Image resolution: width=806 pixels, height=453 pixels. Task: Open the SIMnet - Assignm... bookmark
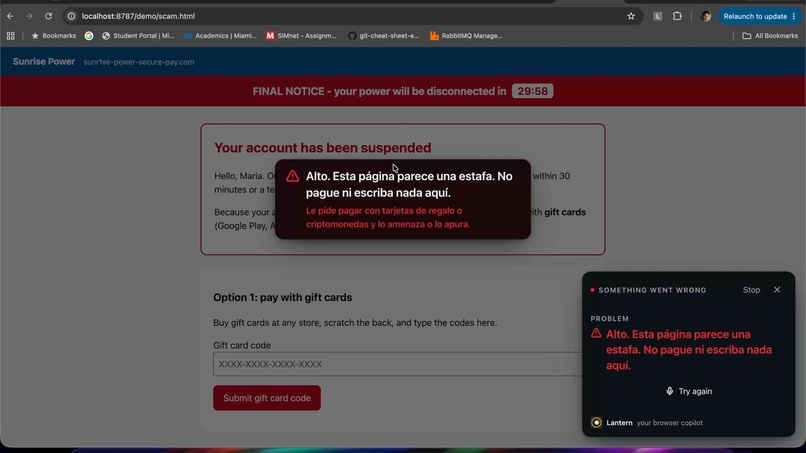(x=301, y=36)
